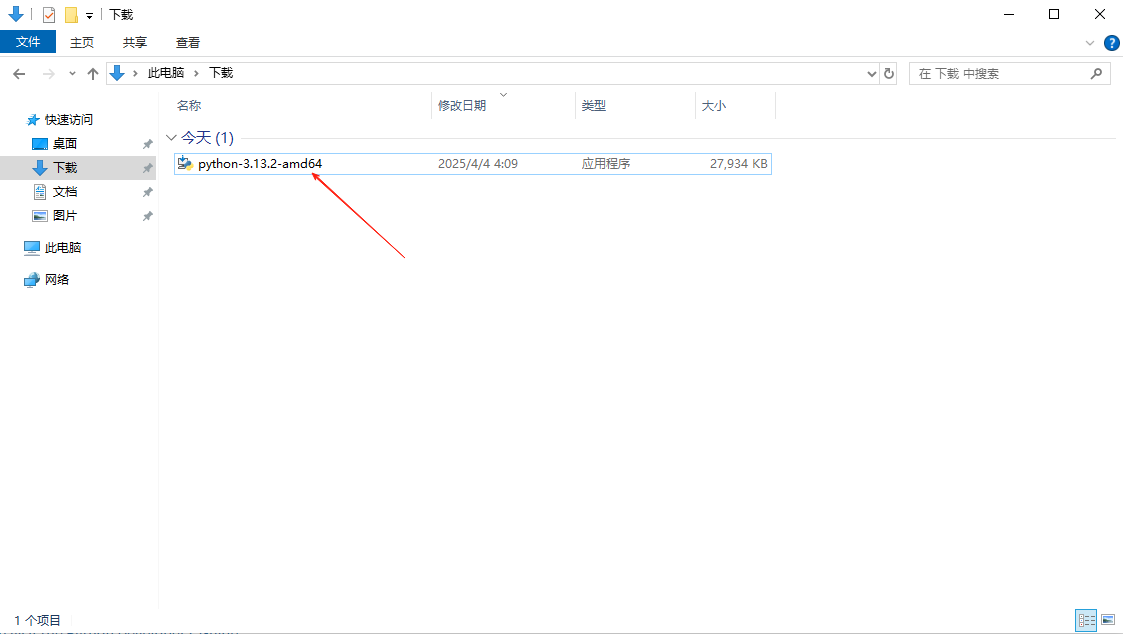The height and width of the screenshot is (634, 1123).
Task: Expand the ribbon with the chevron
Action: click(x=1090, y=43)
